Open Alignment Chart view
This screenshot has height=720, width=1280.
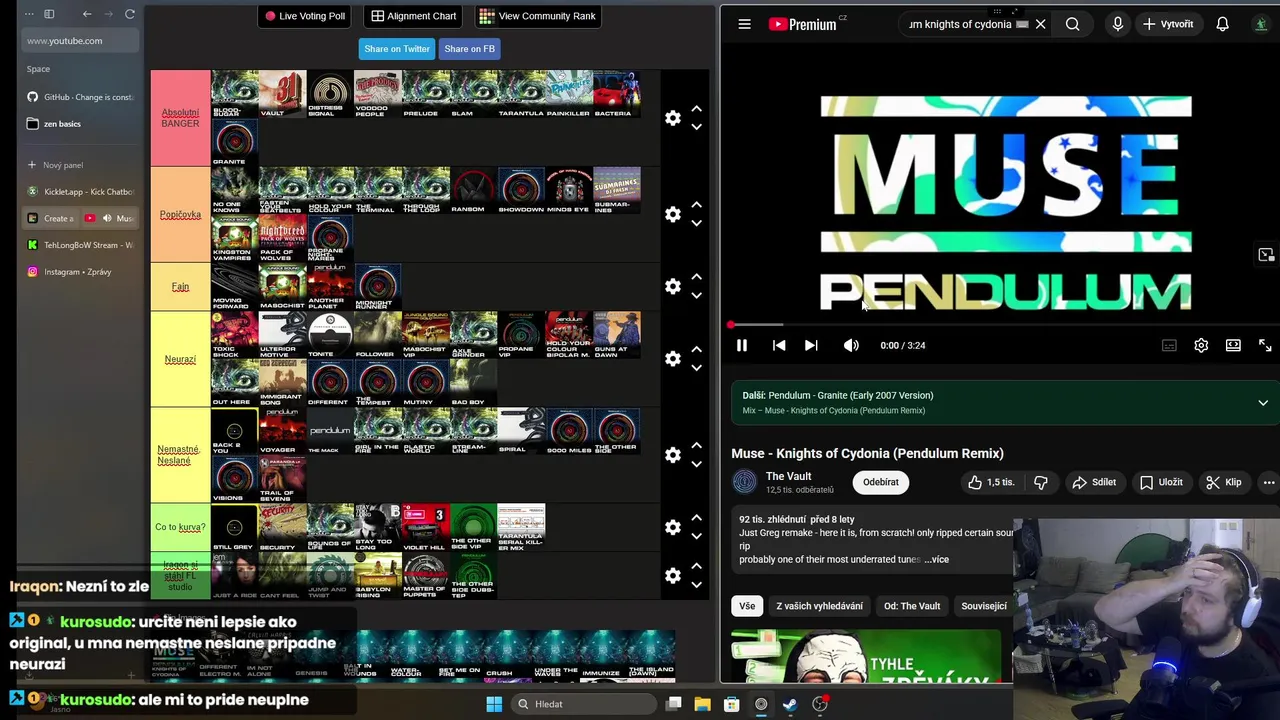coord(414,16)
